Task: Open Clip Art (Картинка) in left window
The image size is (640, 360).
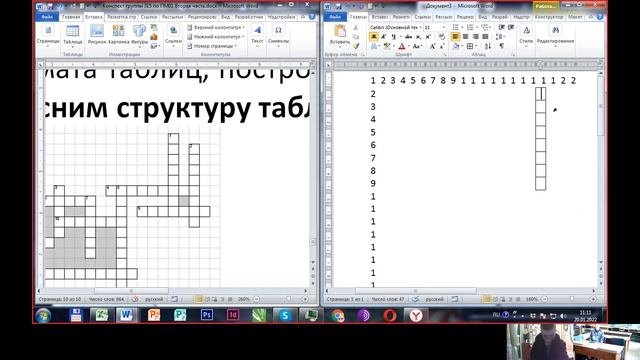Action: point(119,35)
